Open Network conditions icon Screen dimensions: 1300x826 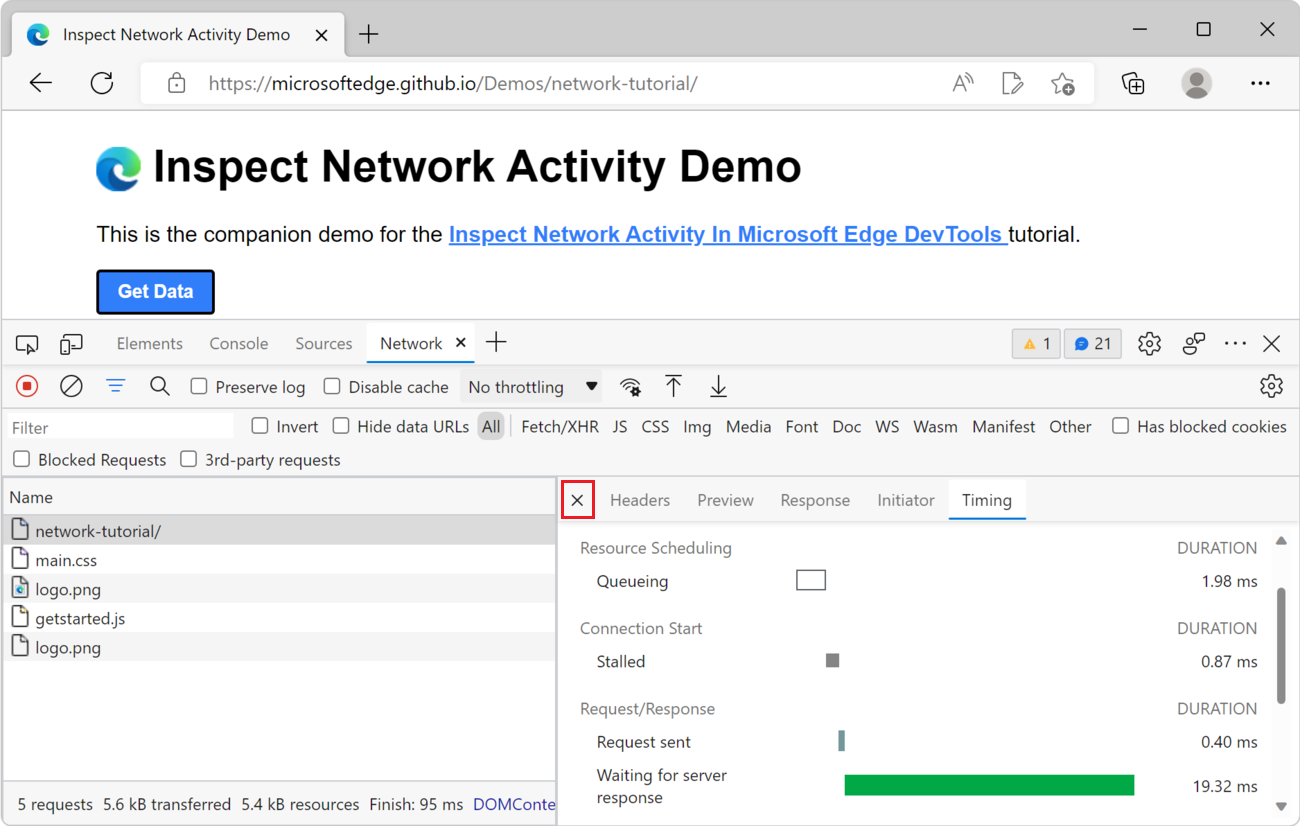[630, 387]
